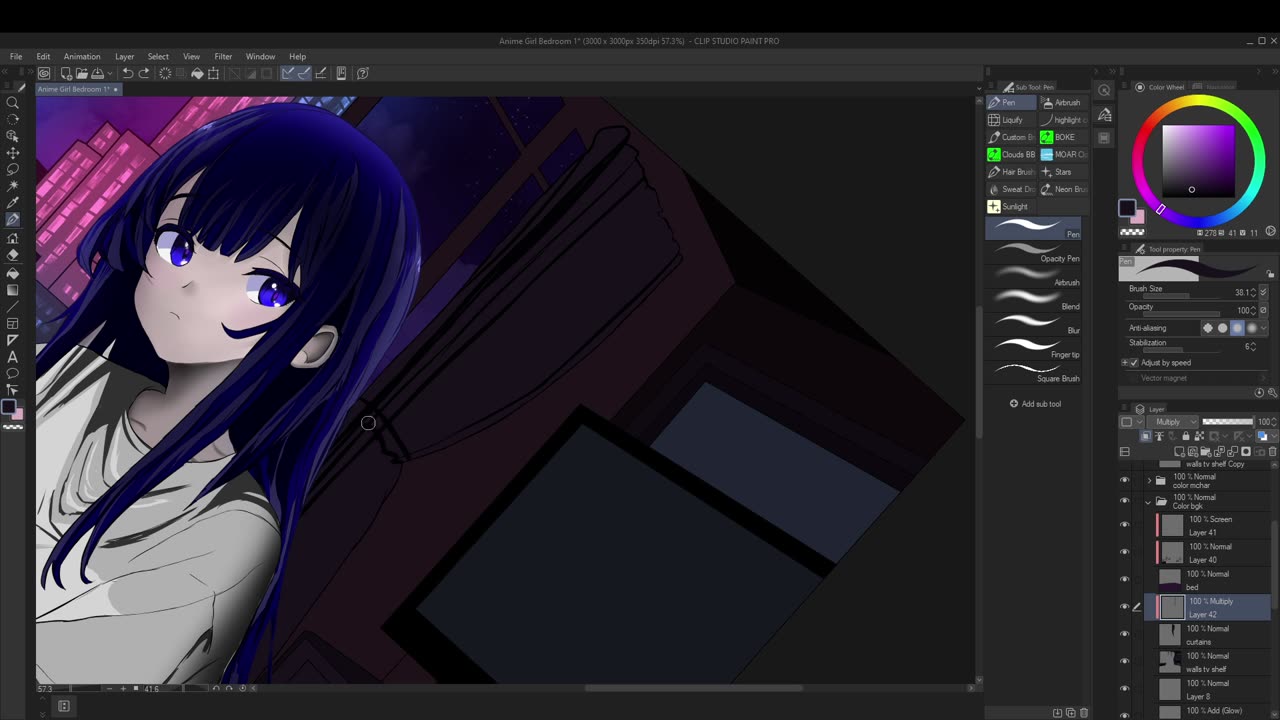Choose the Stars sub tool group
This screenshot has width=1280, height=720.
(1061, 172)
